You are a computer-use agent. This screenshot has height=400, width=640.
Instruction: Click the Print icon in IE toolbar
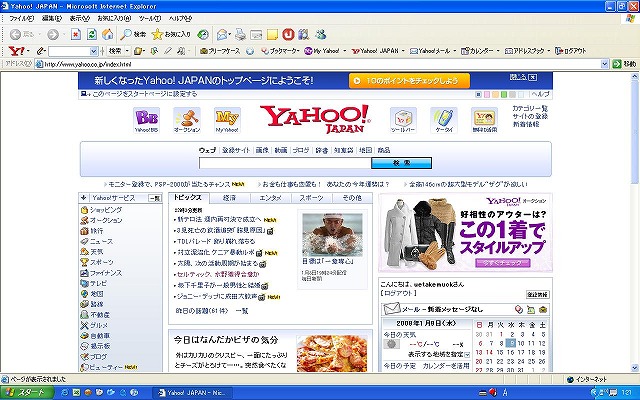click(241, 34)
